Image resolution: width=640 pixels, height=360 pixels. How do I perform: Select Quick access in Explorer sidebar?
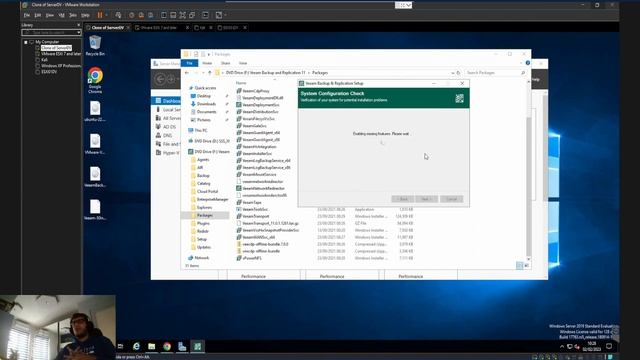205,88
